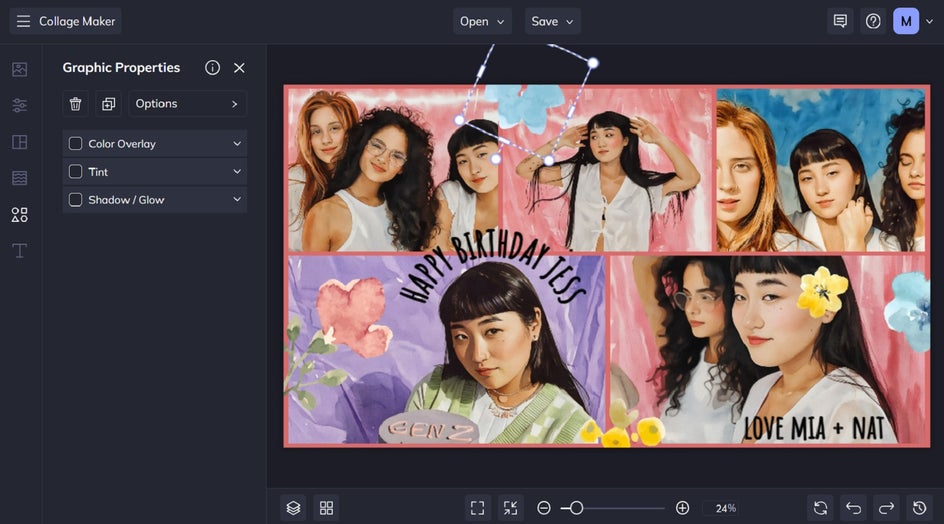Screen dimensions: 944x524
Task: Delete the selected graphic with trash icon
Action: tap(75, 104)
